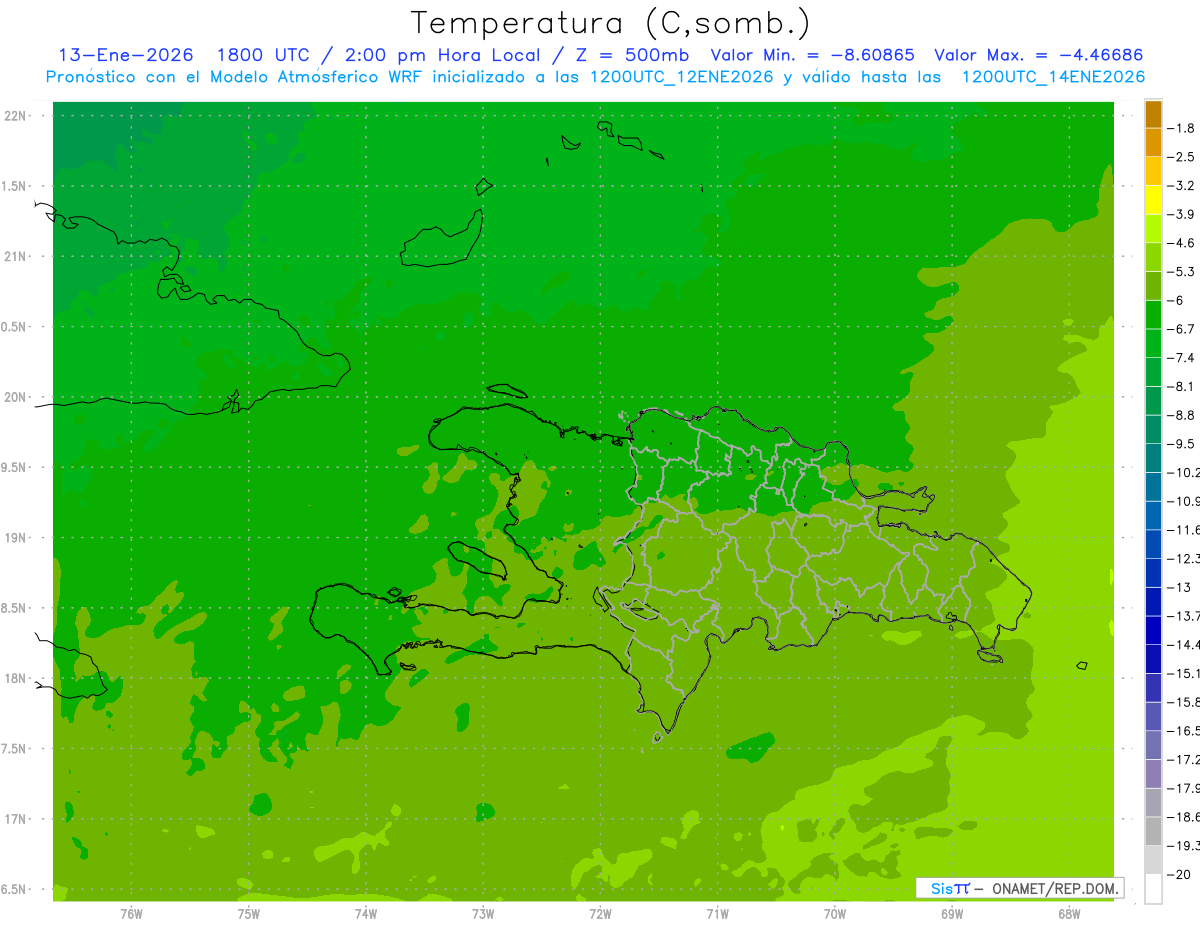Click teal swatch between -9.5 and -10.2

click(1153, 458)
